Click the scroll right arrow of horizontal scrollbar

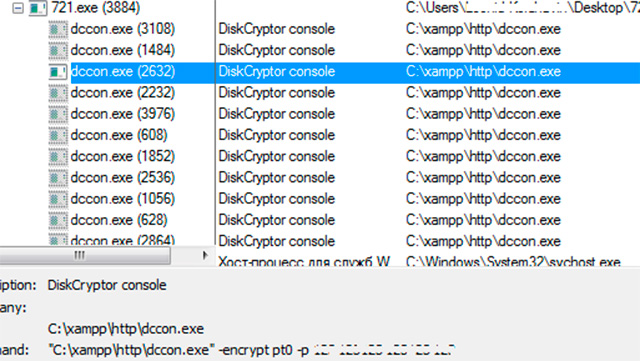coord(205,256)
